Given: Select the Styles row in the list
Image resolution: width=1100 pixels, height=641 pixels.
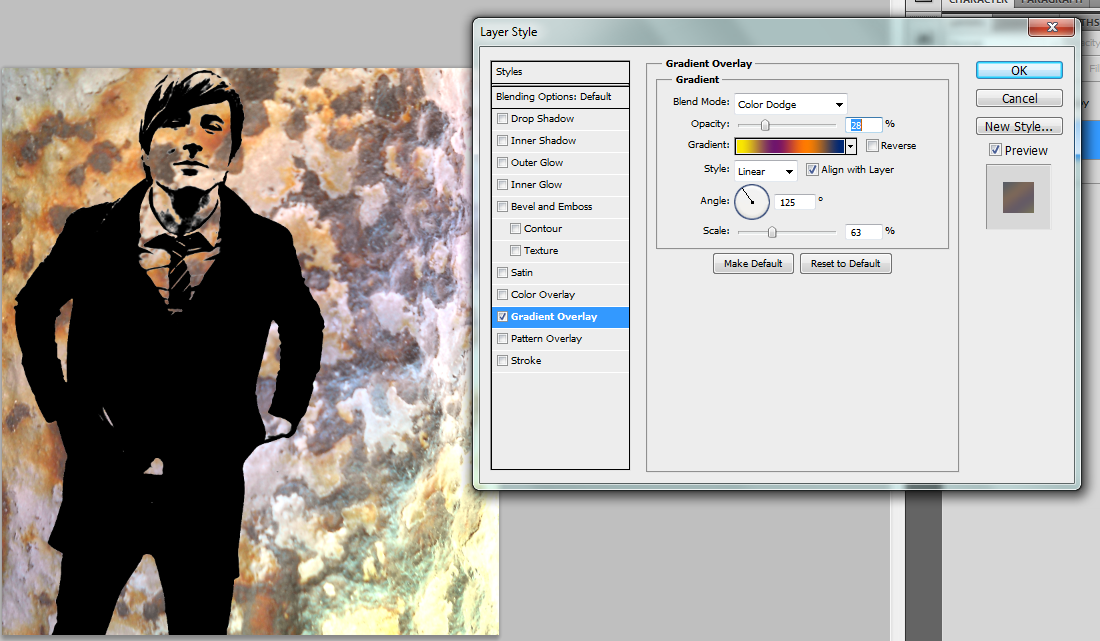Looking at the screenshot, I should point(560,72).
